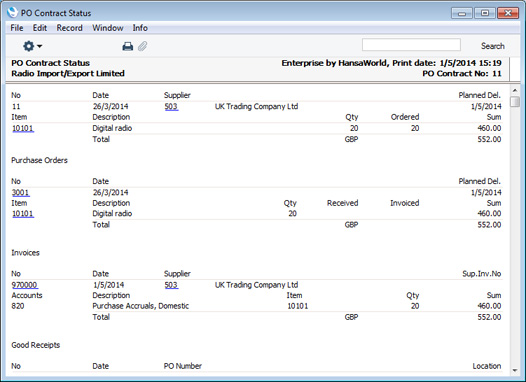
Task: Close the PO Contract Status window
Action: [x=508, y=13]
